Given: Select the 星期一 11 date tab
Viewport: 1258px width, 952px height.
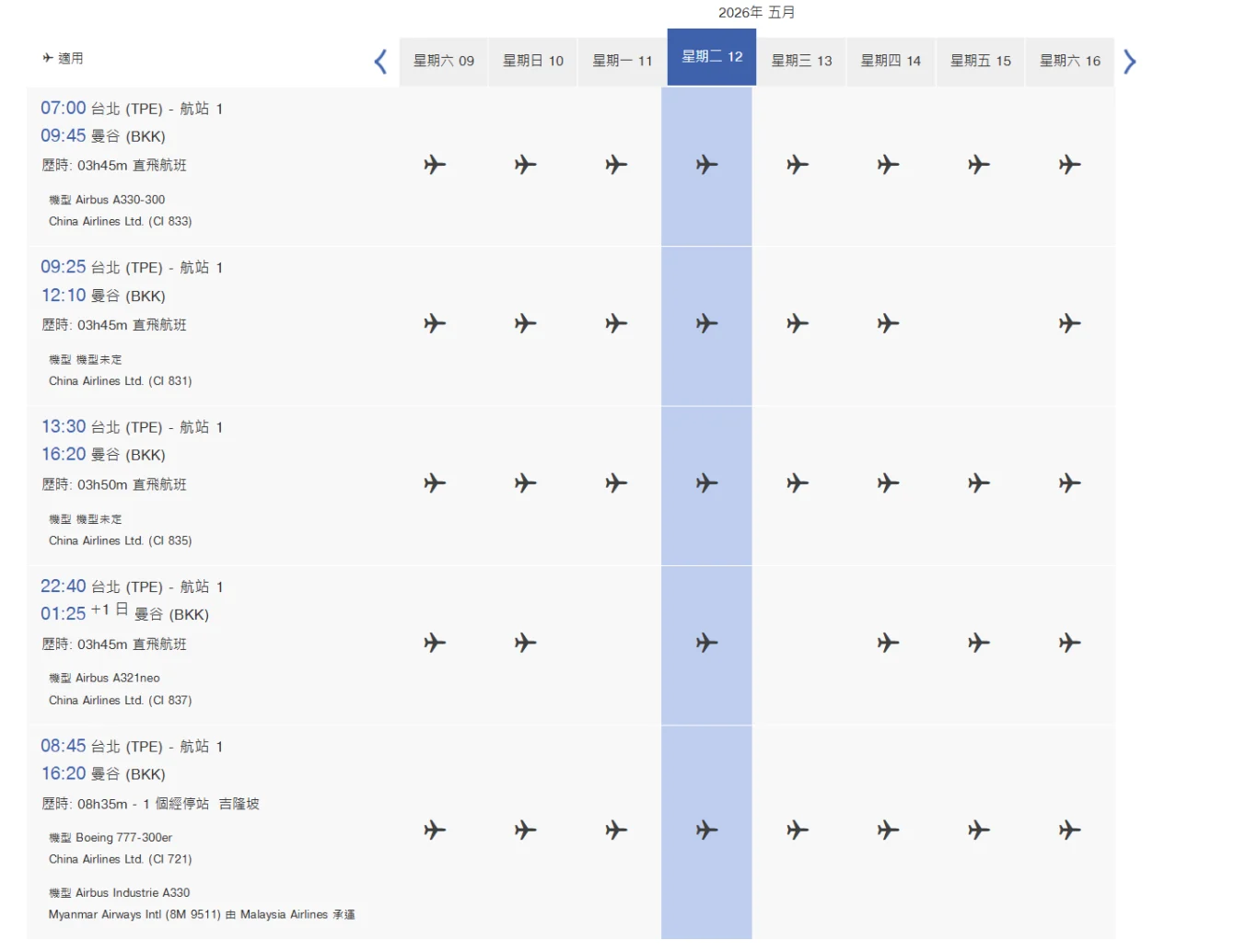Looking at the screenshot, I should (622, 61).
